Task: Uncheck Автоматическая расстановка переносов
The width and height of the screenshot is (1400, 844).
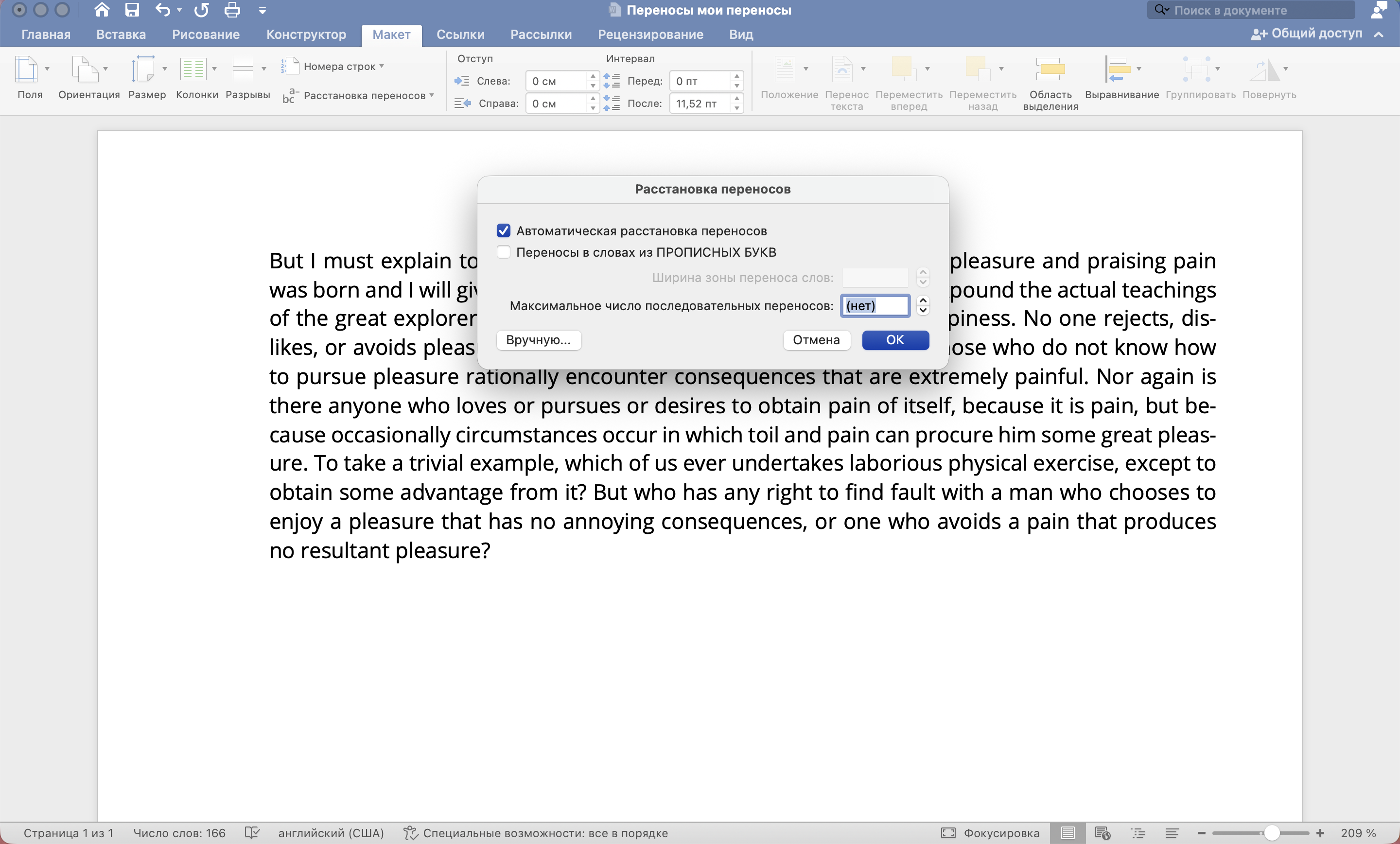Action: tap(504, 230)
